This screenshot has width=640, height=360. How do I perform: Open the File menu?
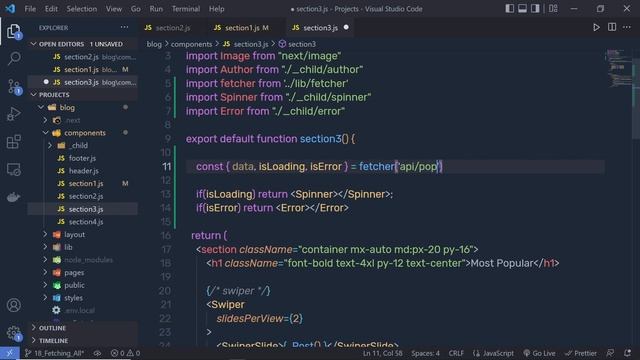click(30, 9)
